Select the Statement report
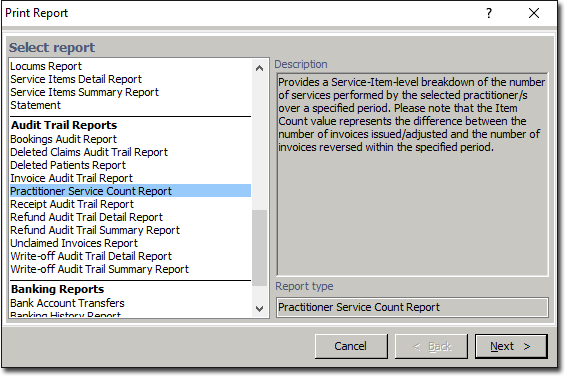Image resolution: width=565 pixels, height=376 pixels. (35, 105)
